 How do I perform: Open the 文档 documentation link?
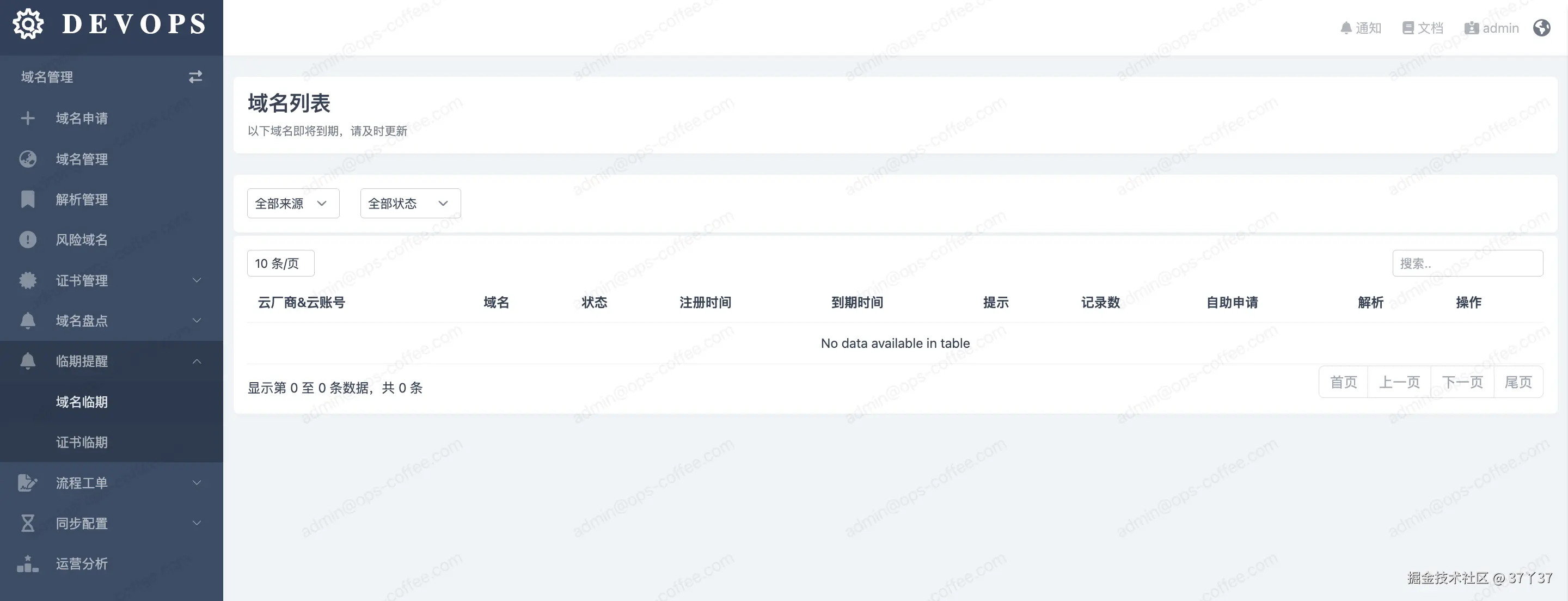click(1423, 28)
